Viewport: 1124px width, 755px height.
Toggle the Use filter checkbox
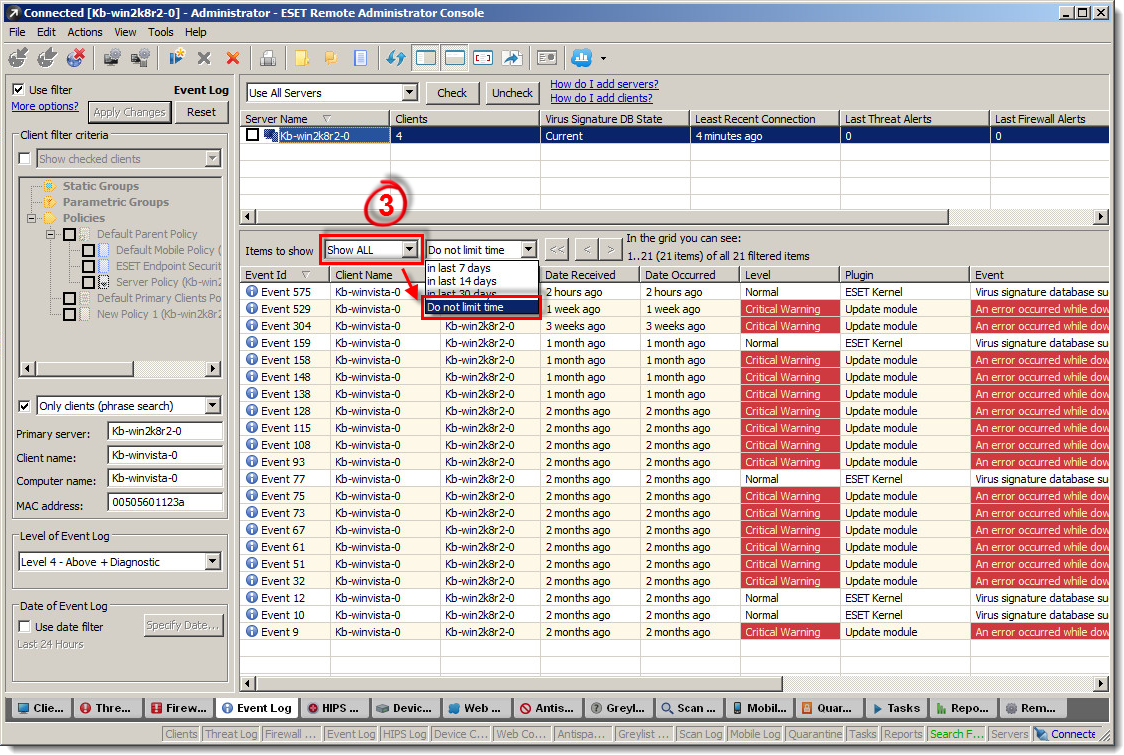coord(19,90)
